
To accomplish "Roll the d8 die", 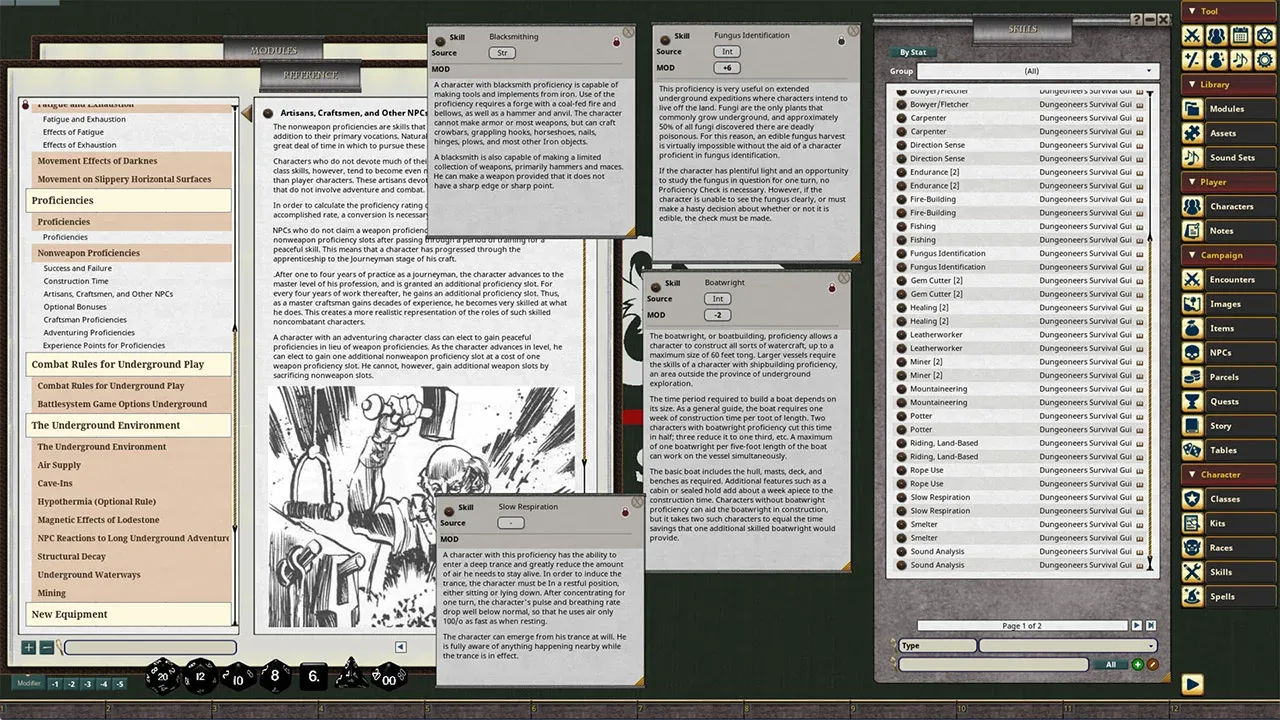I will (x=275, y=677).
